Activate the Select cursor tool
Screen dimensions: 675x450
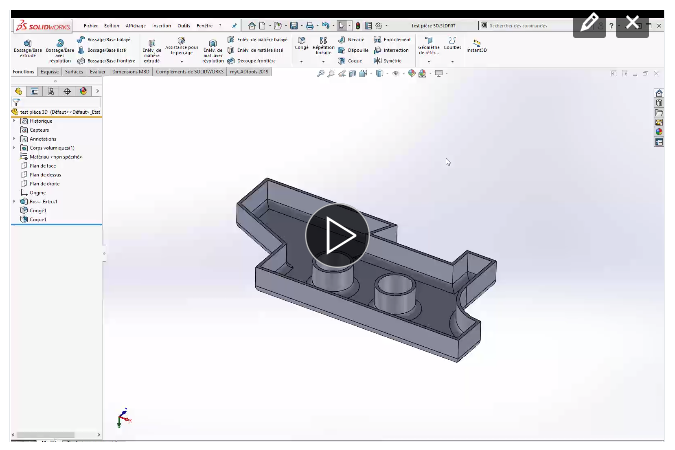coord(342,26)
